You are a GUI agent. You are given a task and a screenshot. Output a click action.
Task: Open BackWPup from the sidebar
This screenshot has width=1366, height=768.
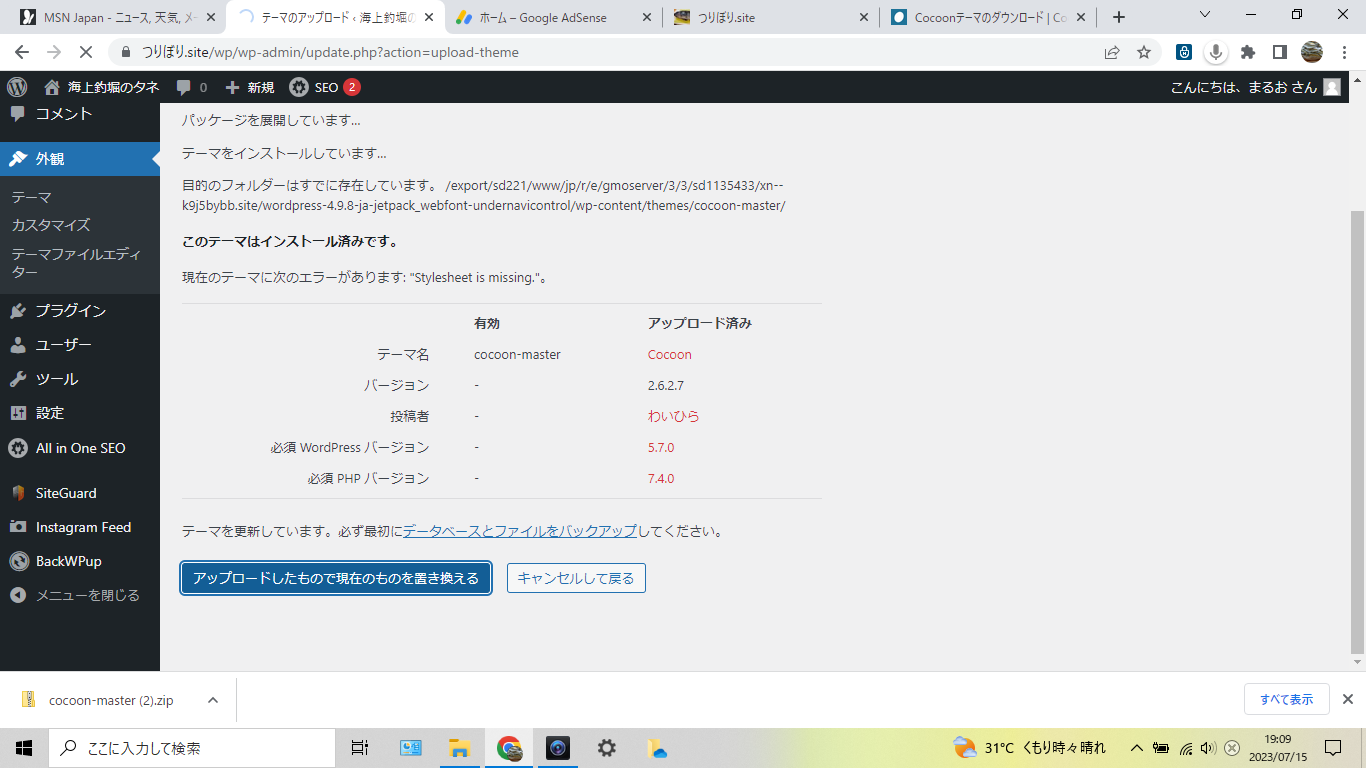tap(68, 561)
